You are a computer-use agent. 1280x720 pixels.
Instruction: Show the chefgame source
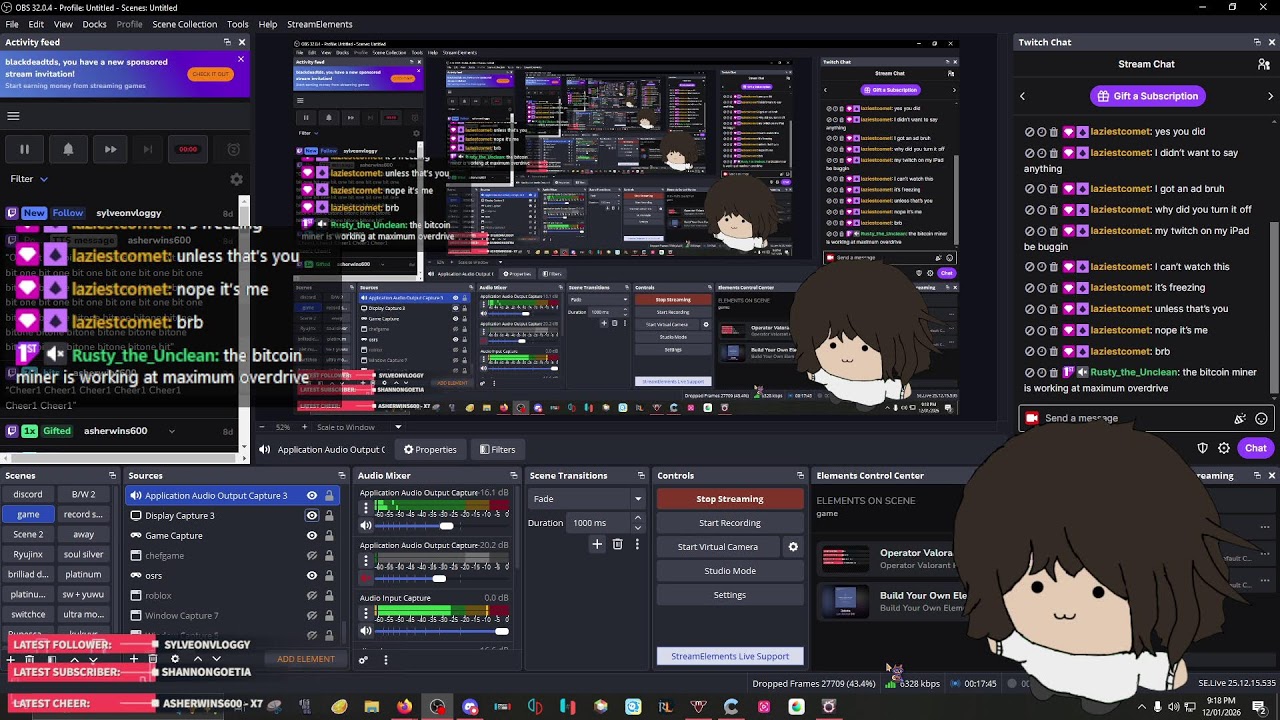click(x=312, y=555)
